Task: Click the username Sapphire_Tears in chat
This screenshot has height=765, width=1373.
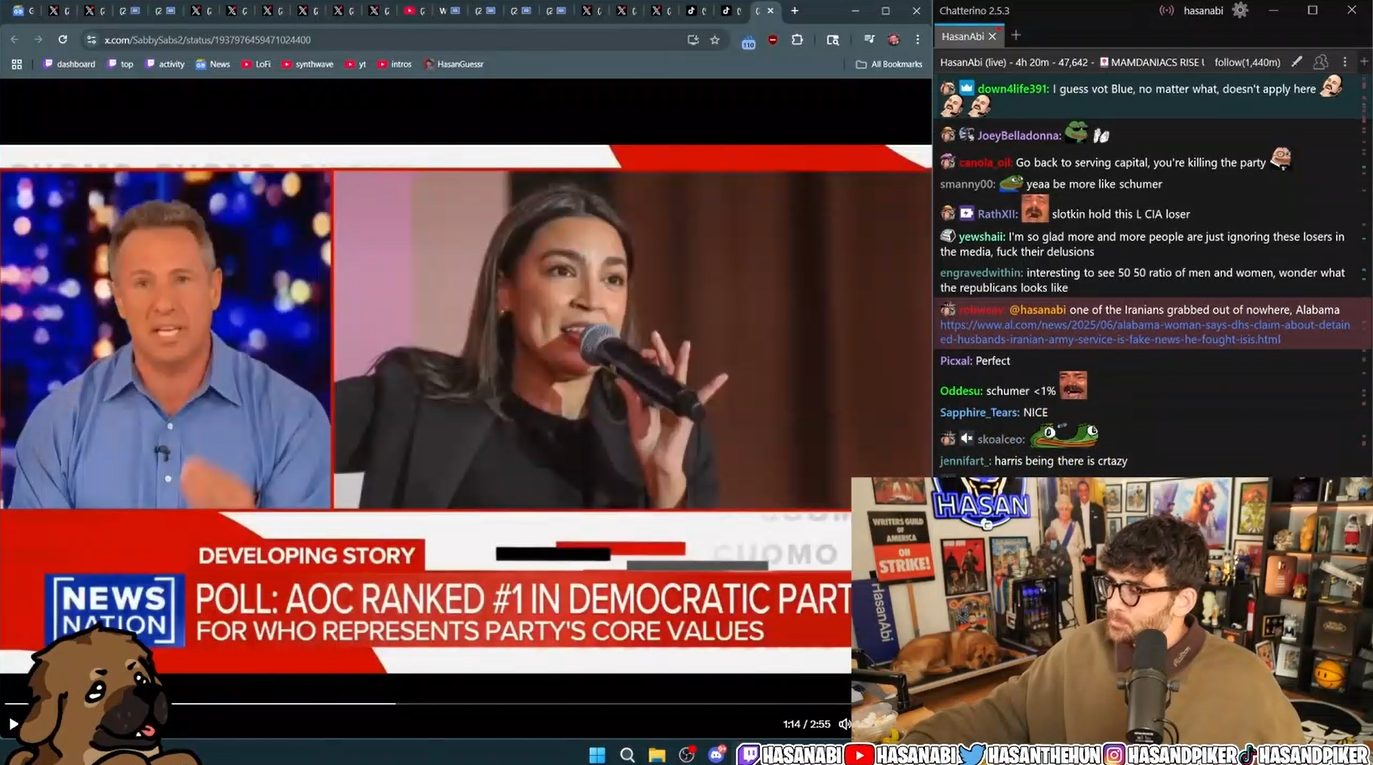Action: [980, 413]
